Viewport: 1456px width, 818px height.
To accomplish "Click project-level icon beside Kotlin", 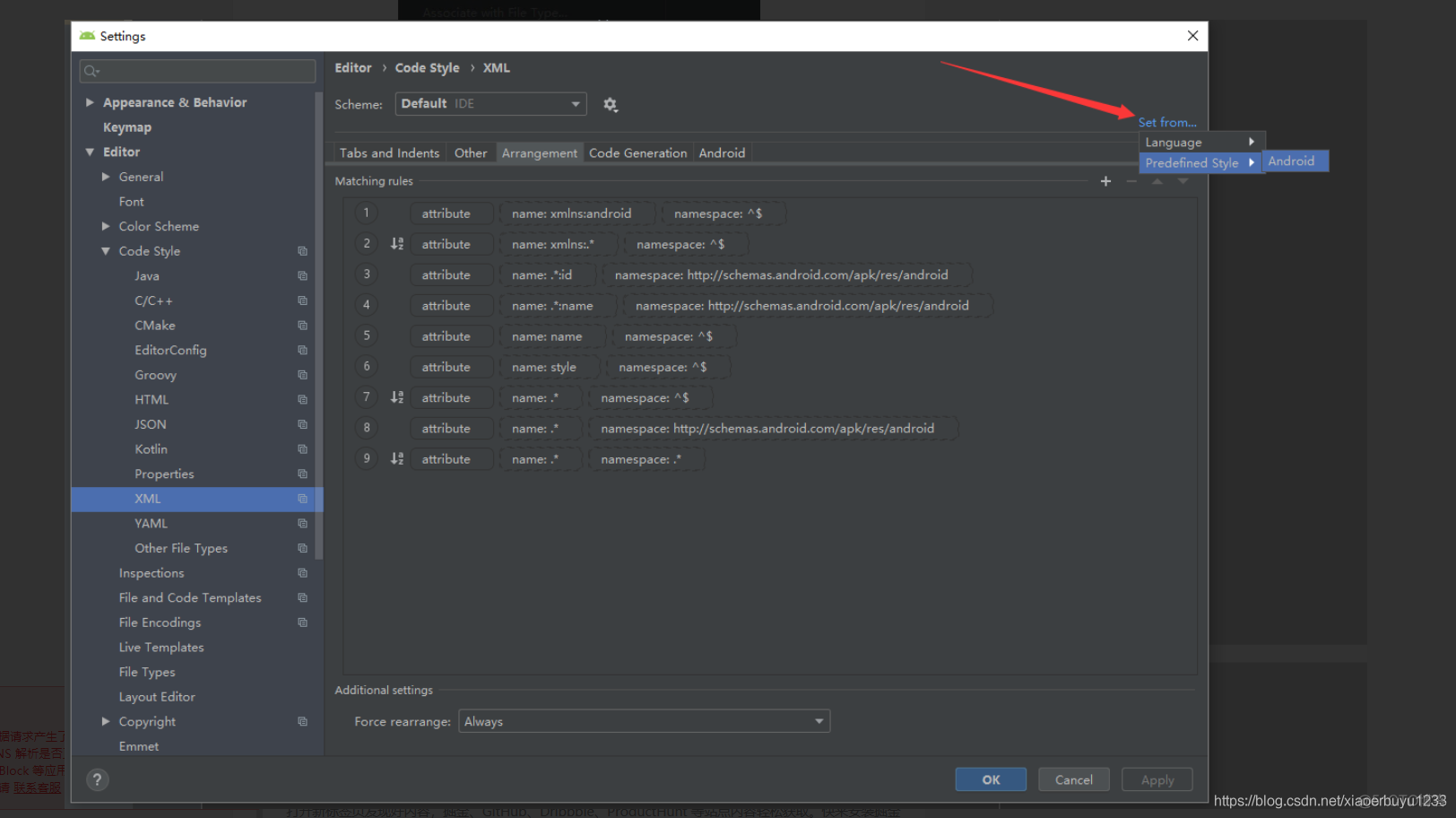I will pyautogui.click(x=302, y=449).
